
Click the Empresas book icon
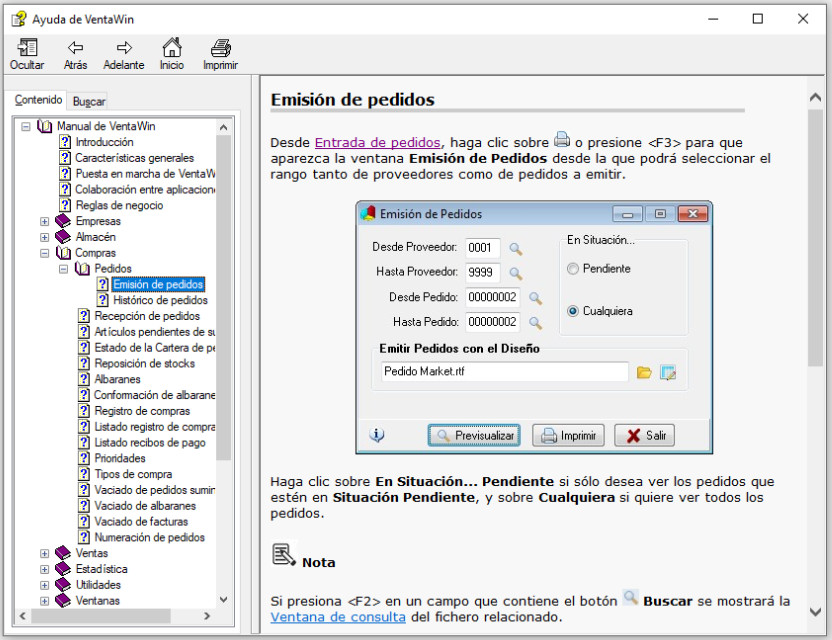[63, 221]
